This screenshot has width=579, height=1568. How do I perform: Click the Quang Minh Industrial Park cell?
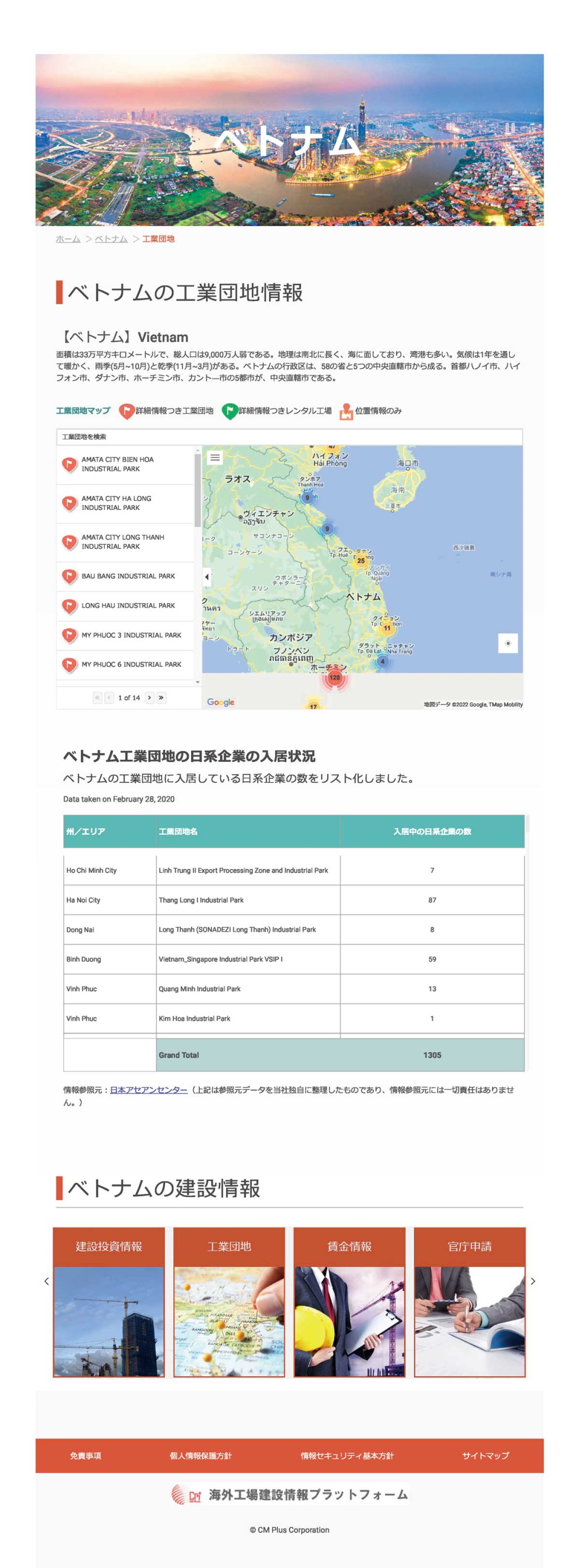point(248,989)
